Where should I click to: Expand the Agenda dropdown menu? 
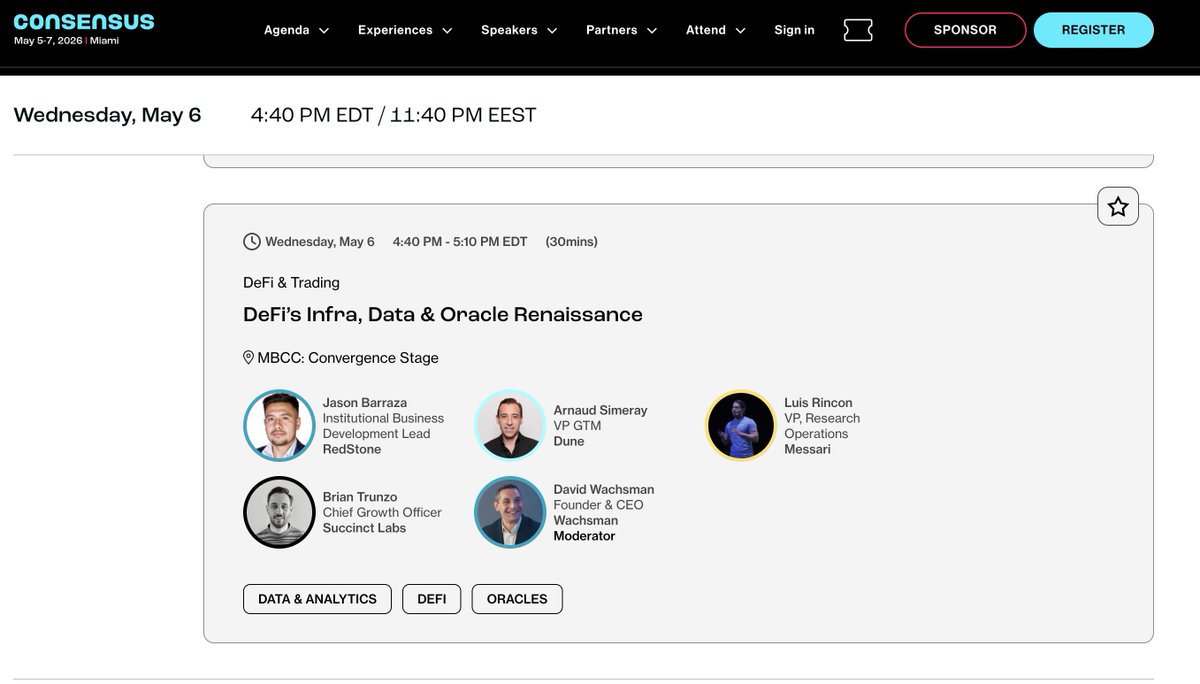pos(296,30)
